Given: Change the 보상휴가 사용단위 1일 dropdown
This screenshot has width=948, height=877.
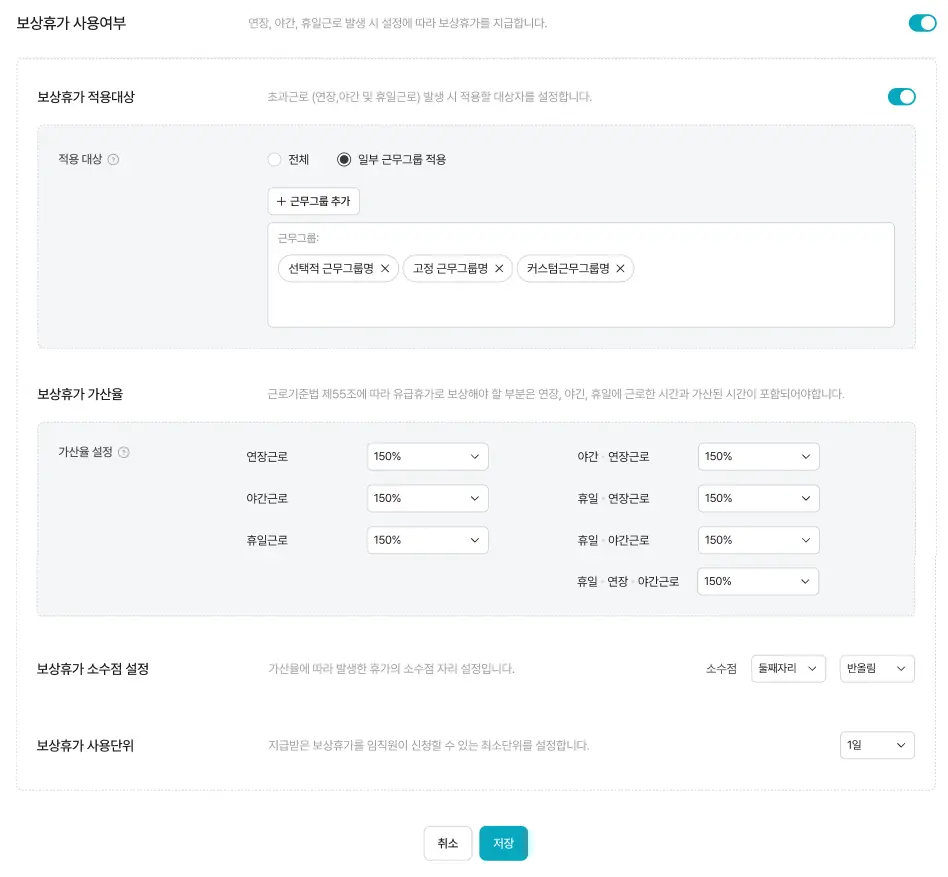Looking at the screenshot, I should pyautogui.click(x=877, y=745).
